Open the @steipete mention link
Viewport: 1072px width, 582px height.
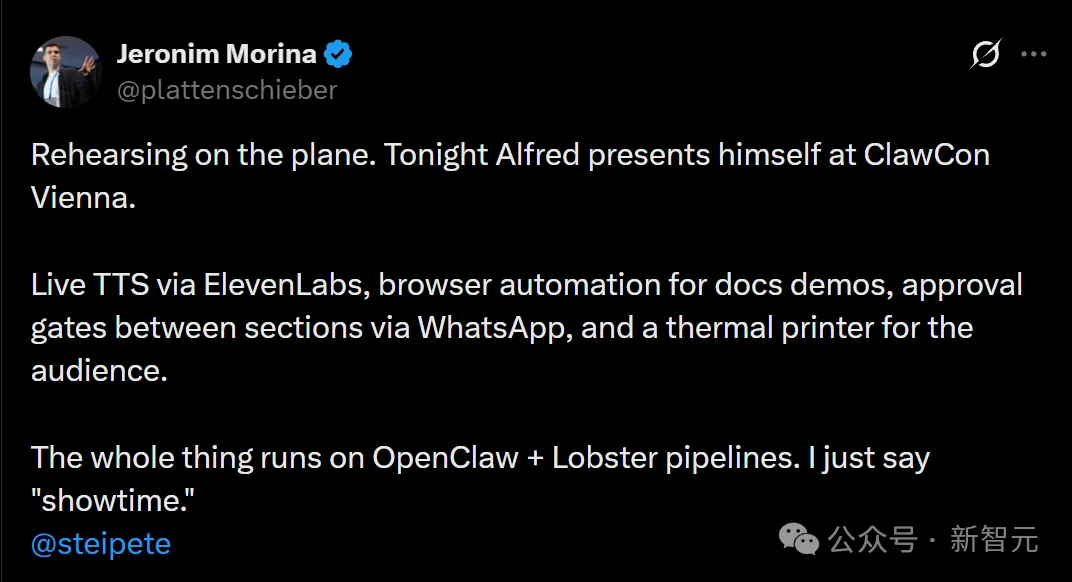[x=101, y=544]
